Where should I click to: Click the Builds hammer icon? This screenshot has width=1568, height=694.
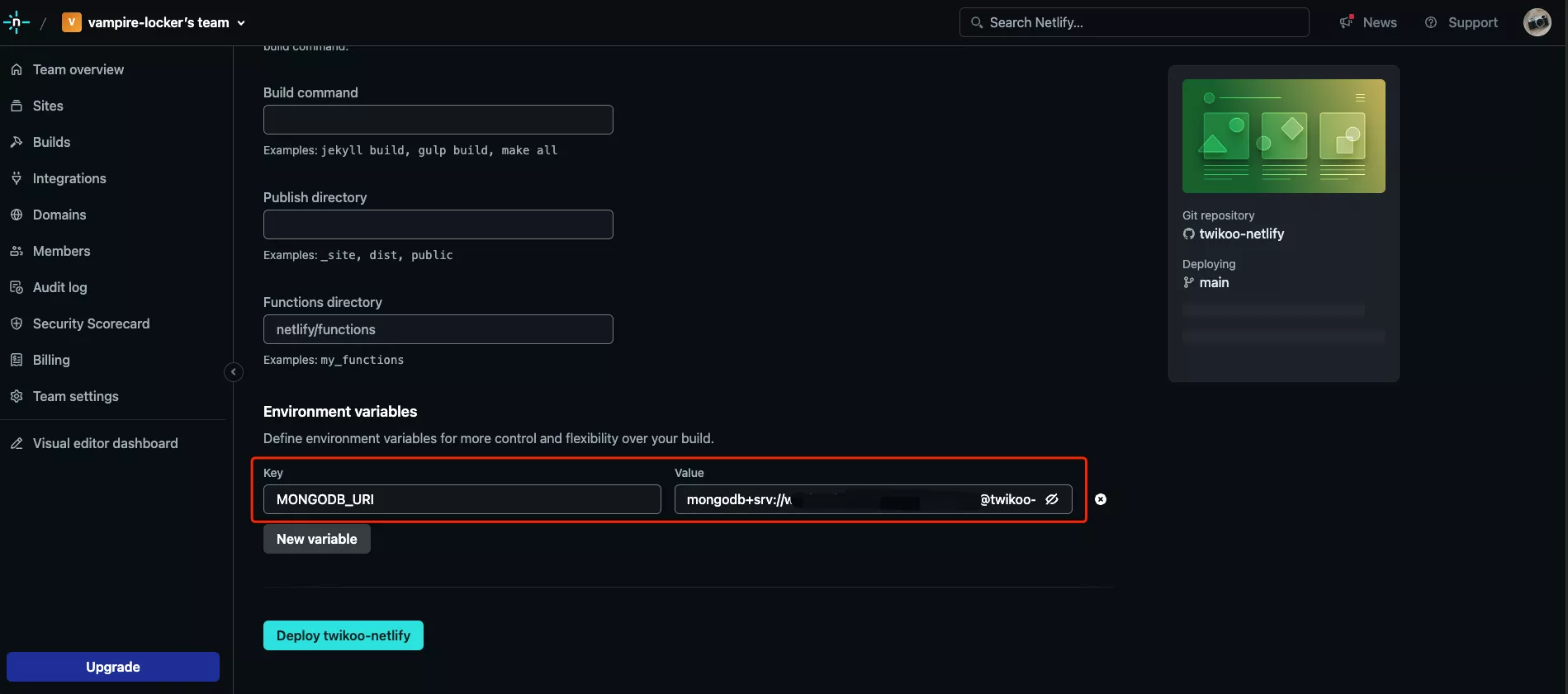(x=17, y=142)
